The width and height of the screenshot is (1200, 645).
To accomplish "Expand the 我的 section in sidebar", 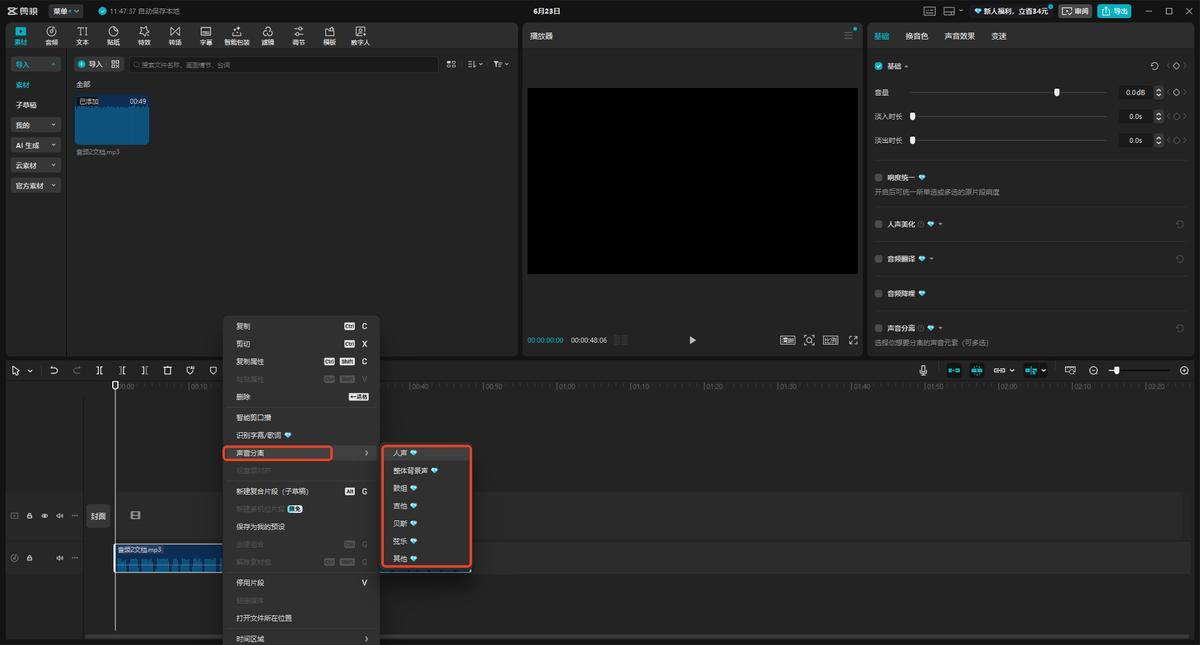I will (x=36, y=125).
